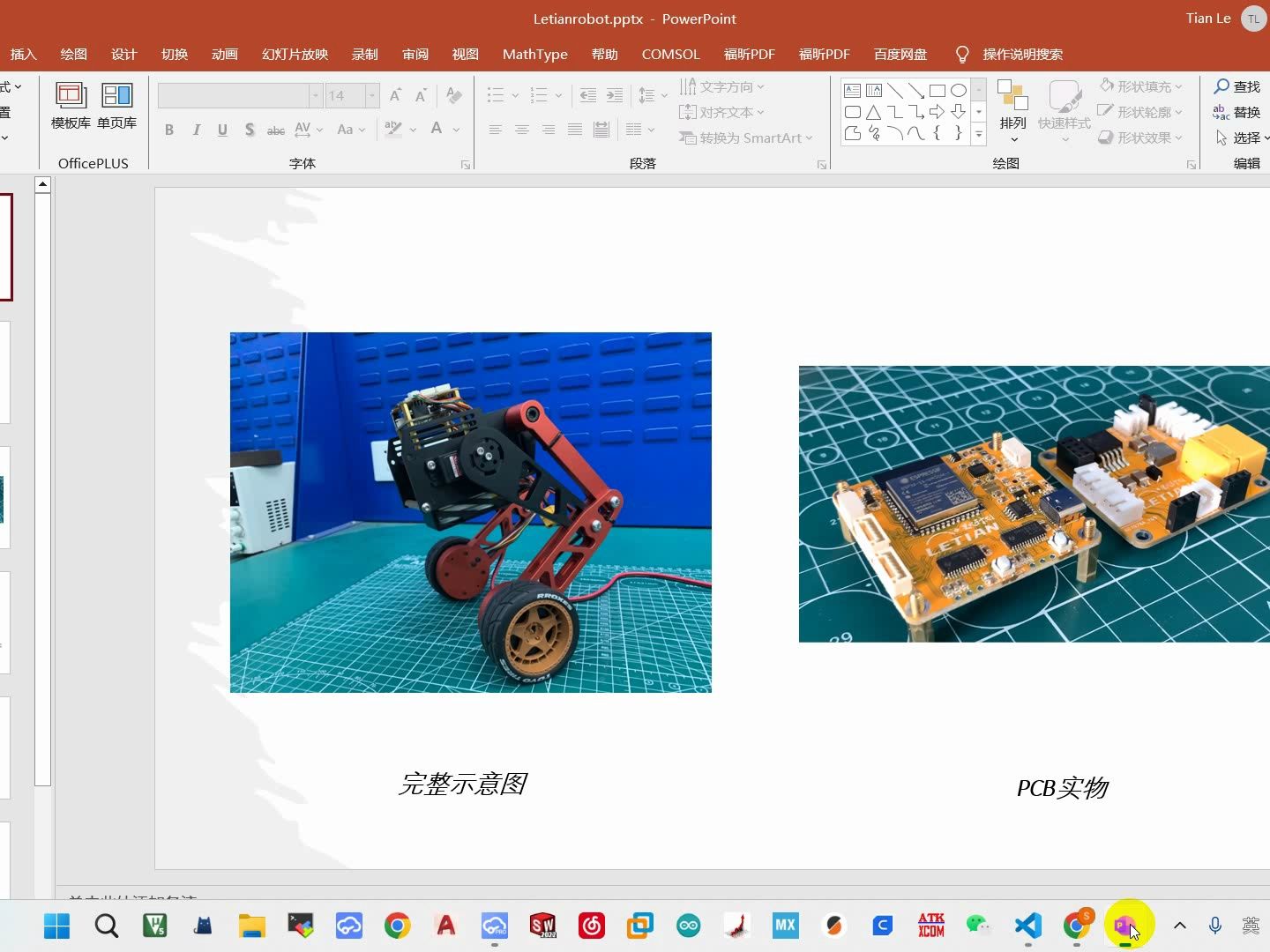This screenshot has width=1270, height=952.
Task: Click the 完整示意图 caption text
Action: click(x=463, y=784)
